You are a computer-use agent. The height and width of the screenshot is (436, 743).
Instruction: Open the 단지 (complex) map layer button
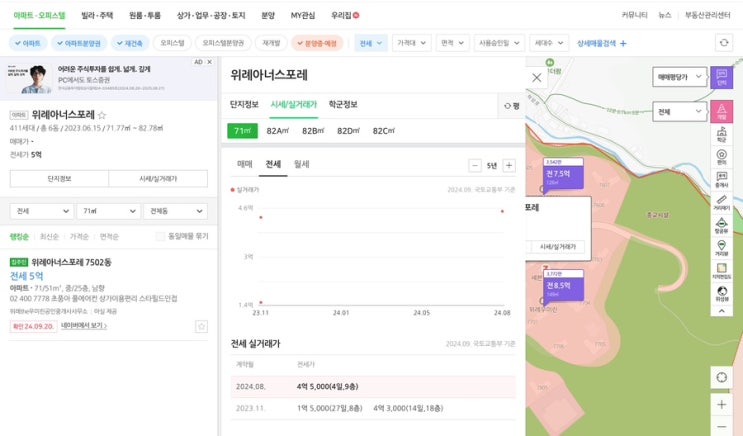[721, 77]
